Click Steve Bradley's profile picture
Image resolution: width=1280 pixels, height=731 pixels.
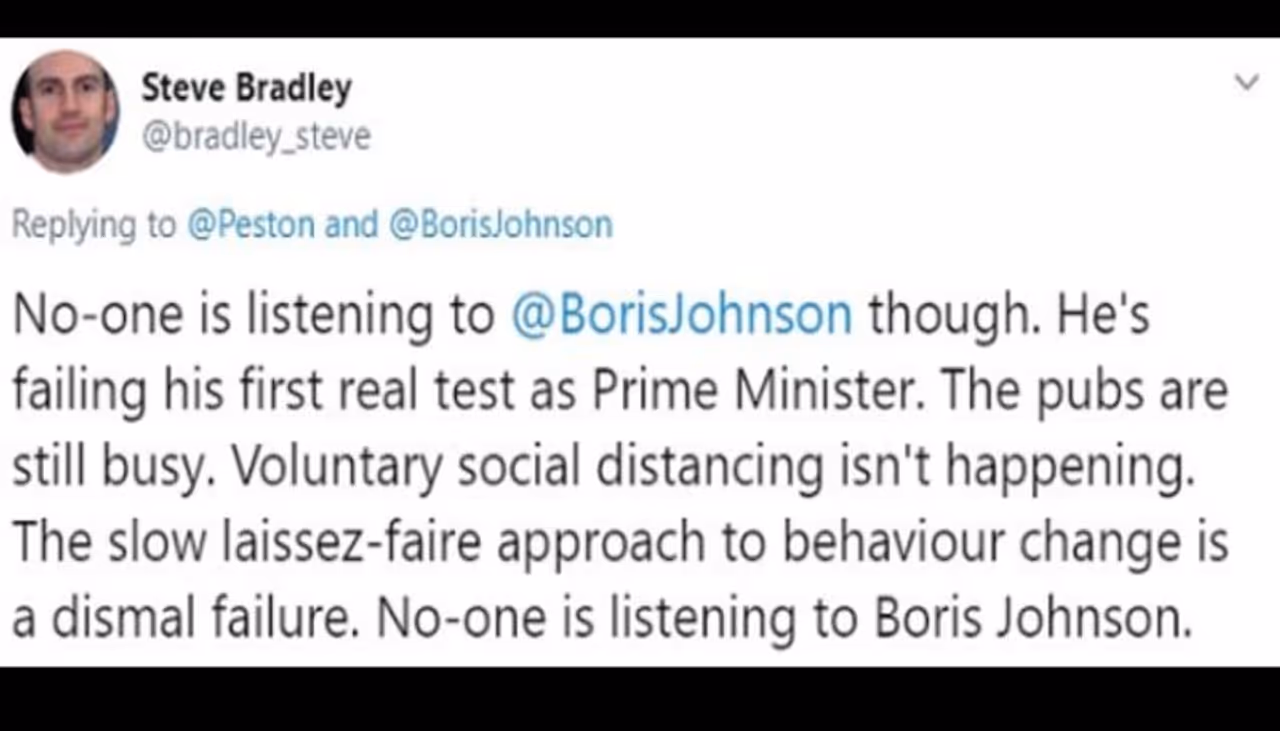click(x=65, y=111)
